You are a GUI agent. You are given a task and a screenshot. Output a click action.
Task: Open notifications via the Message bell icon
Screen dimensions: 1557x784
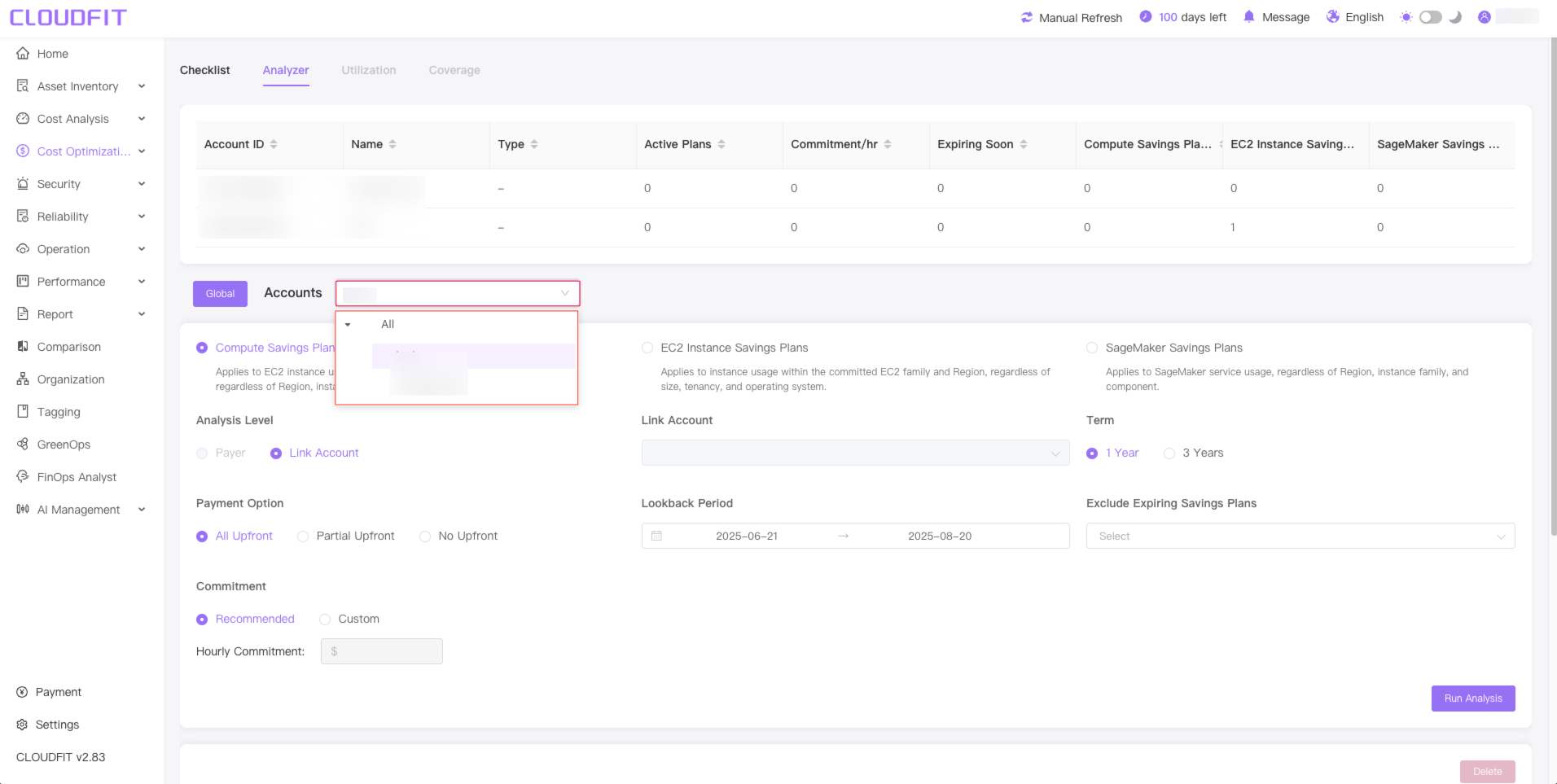(x=1249, y=17)
